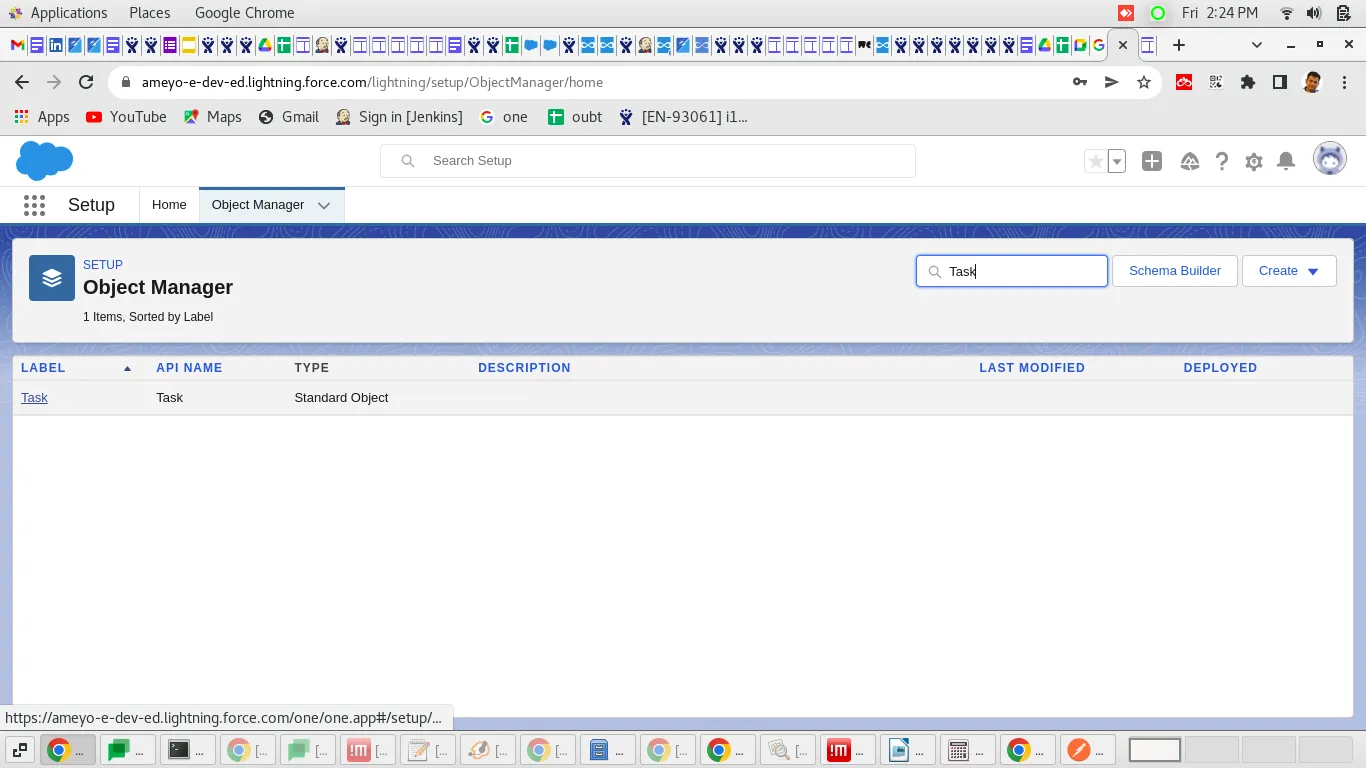1366x768 pixels.
Task: Click the Chrome address bar URL
Action: (372, 82)
